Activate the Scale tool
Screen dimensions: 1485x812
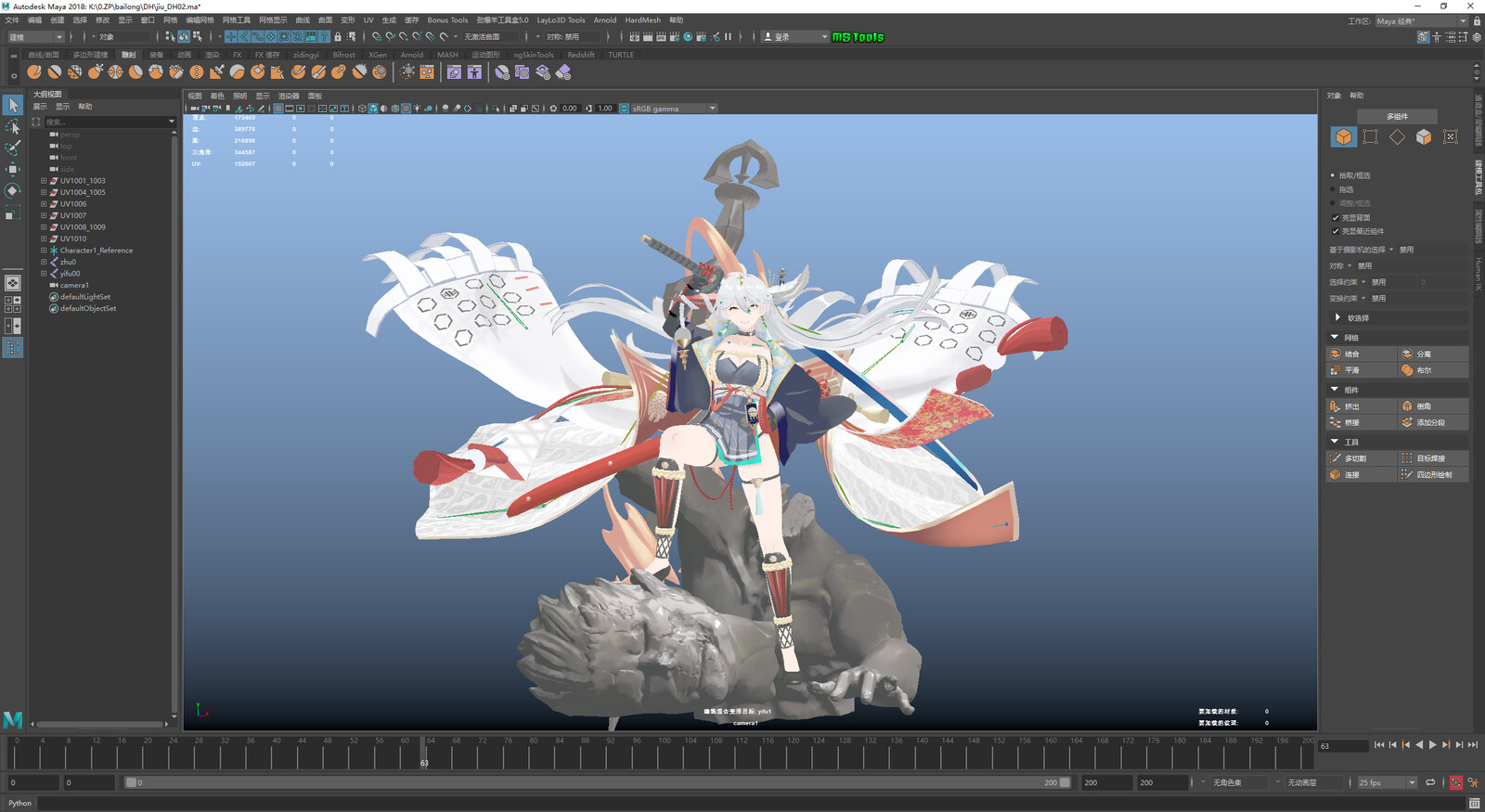[13, 213]
